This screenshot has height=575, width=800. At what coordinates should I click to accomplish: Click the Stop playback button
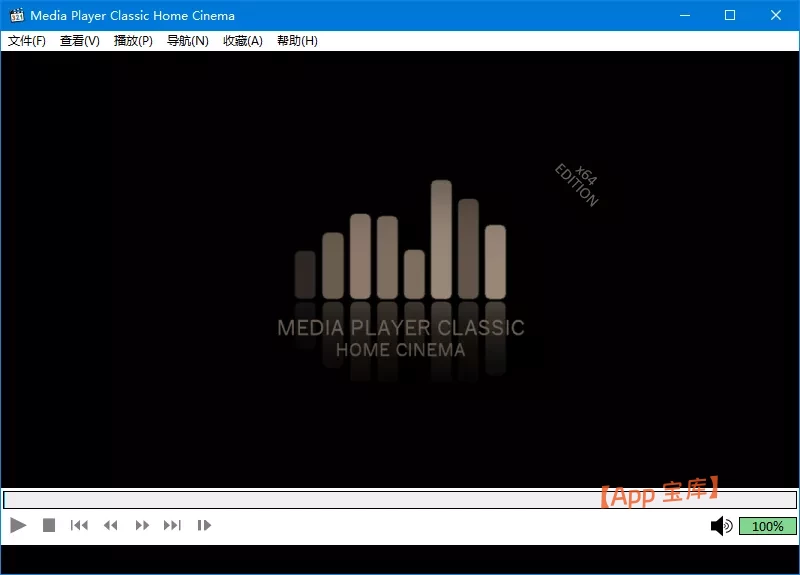49,525
